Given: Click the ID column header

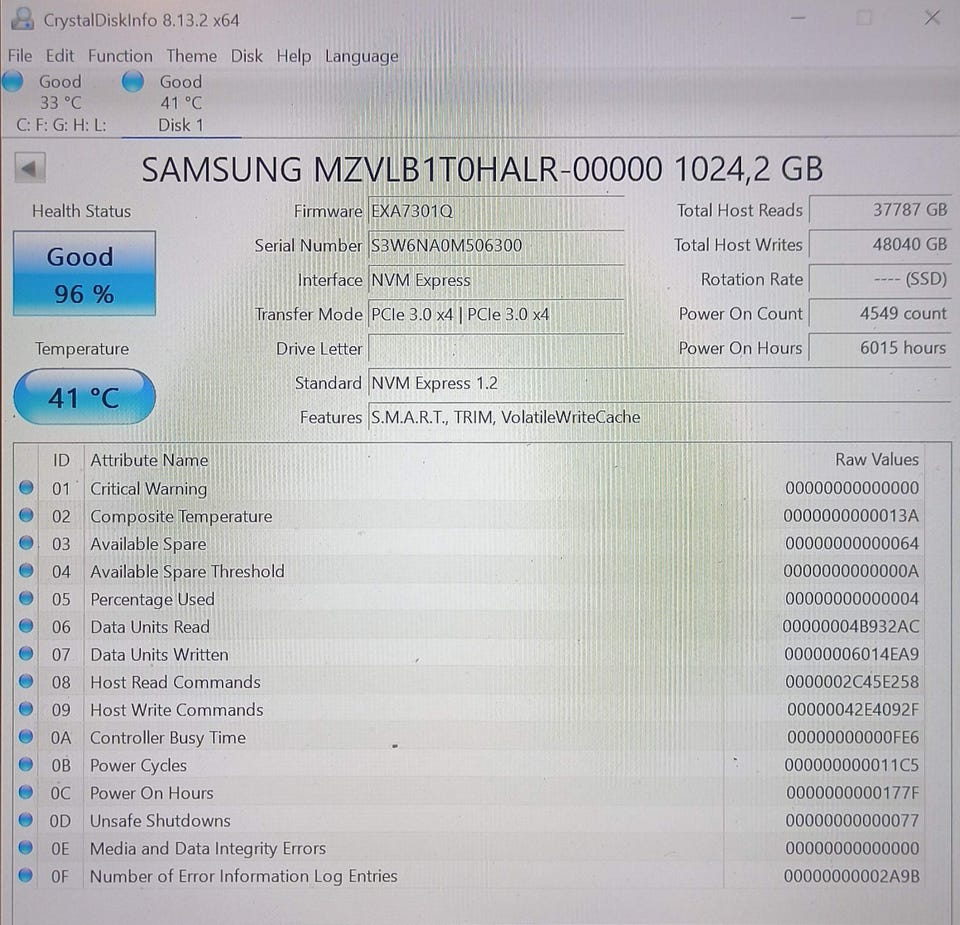Looking at the screenshot, I should [61, 460].
